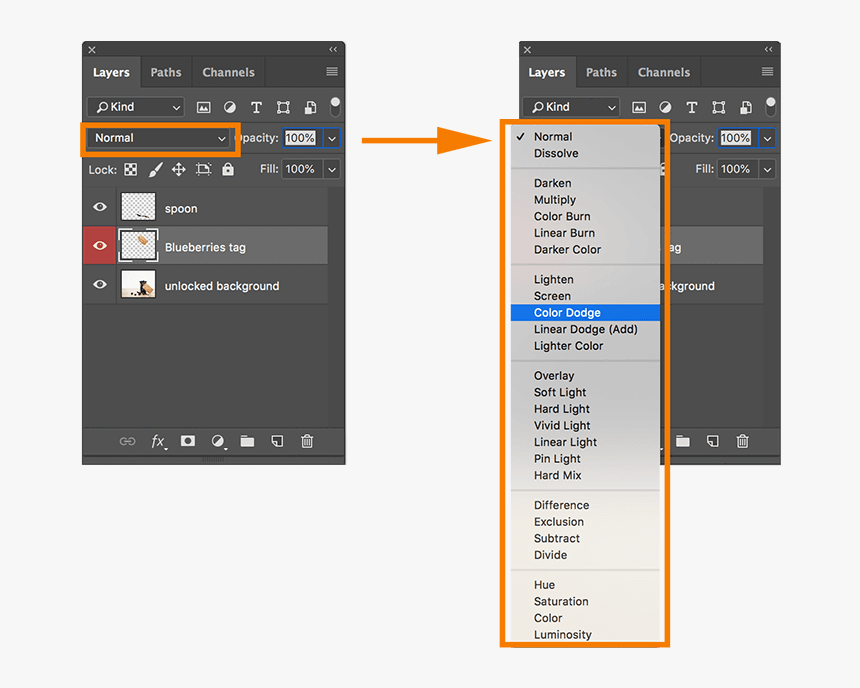Click the type layer filter in left panel

click(x=256, y=107)
